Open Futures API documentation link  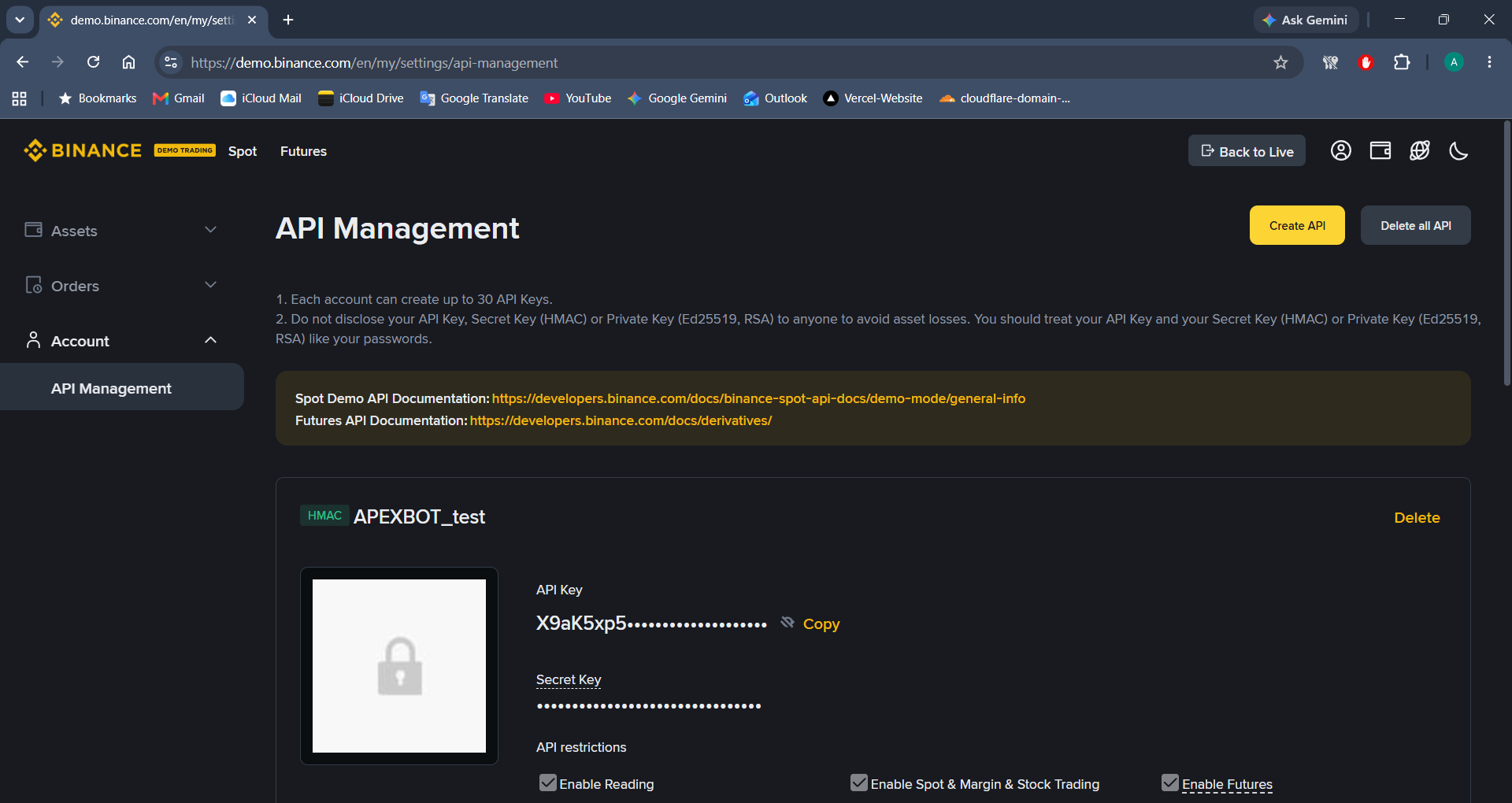click(621, 420)
